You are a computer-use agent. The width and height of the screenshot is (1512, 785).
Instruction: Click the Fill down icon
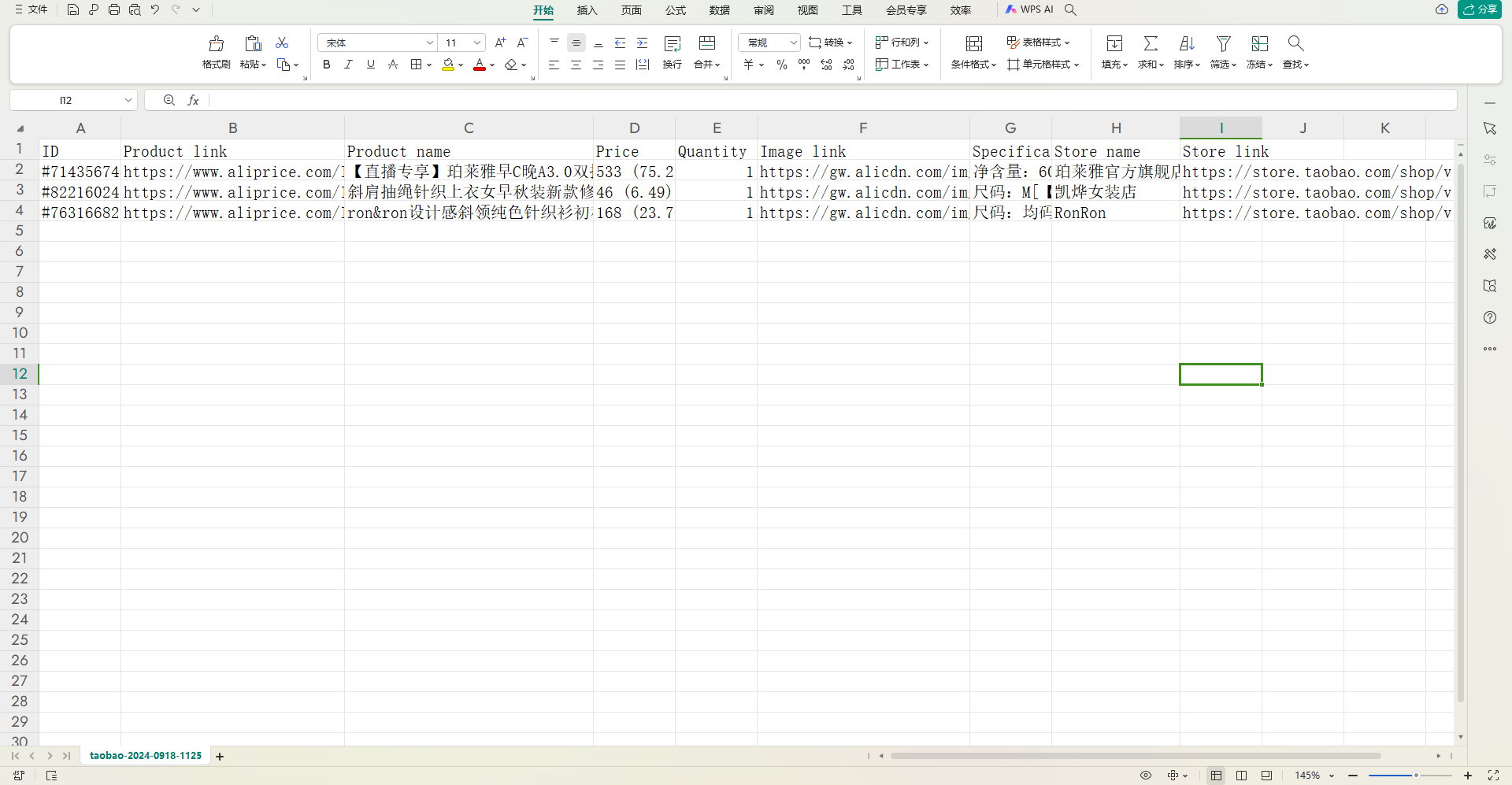[1114, 43]
